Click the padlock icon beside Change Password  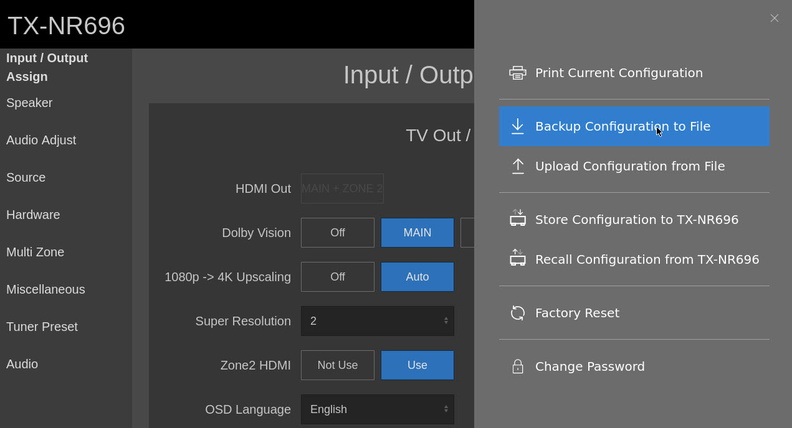pos(518,366)
